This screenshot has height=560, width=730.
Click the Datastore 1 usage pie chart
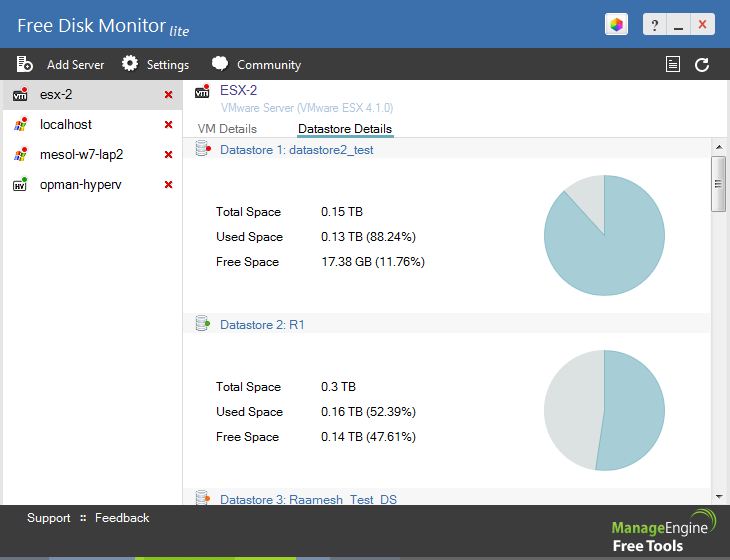click(x=604, y=235)
